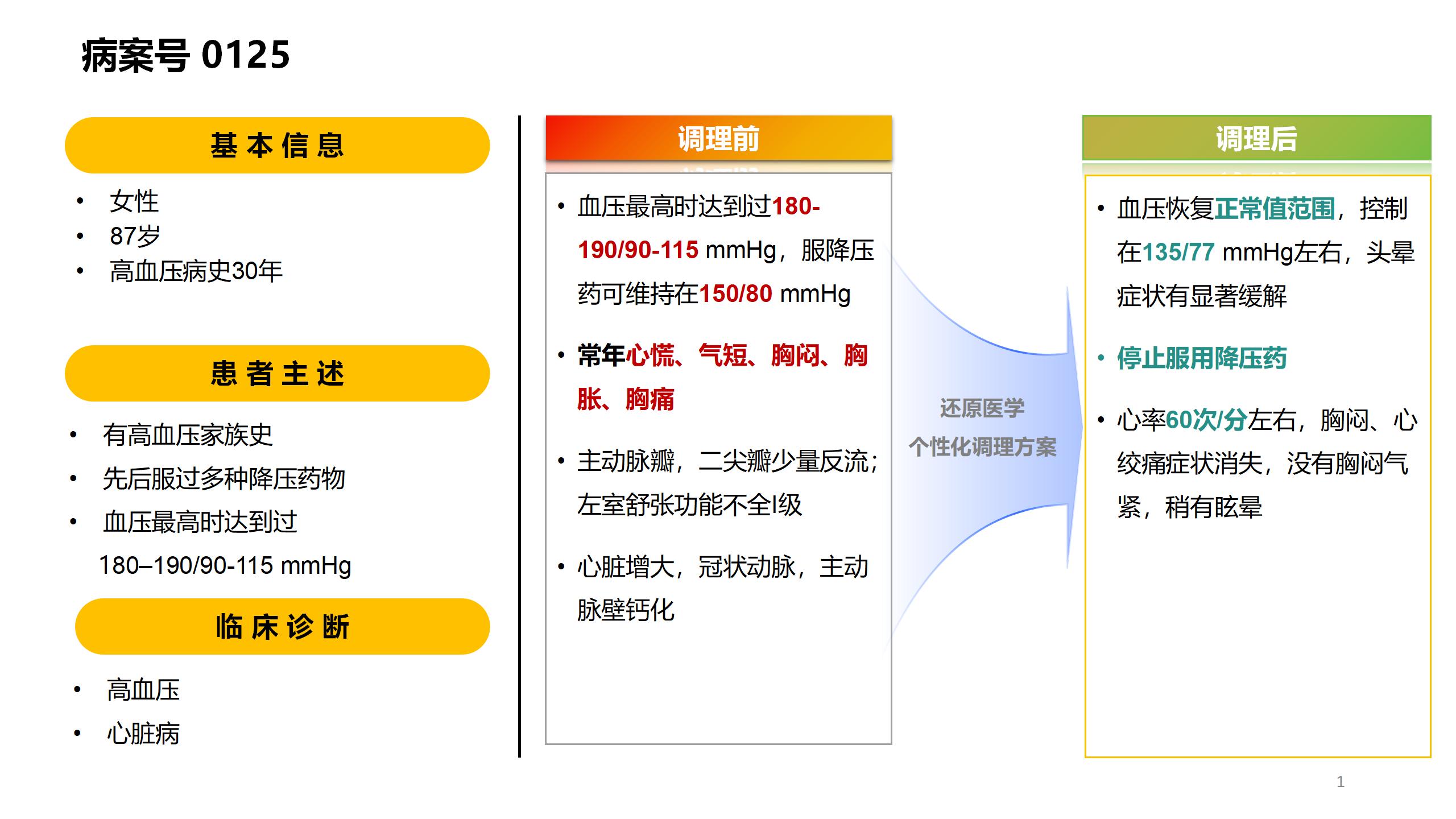
Task: Click the 左室舒张功能不全I级 line
Action: (689, 505)
